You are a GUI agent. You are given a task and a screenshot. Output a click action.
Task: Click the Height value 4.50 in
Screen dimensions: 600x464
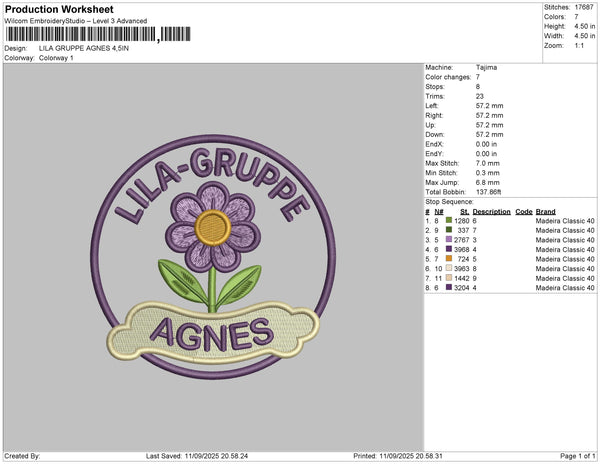point(584,26)
